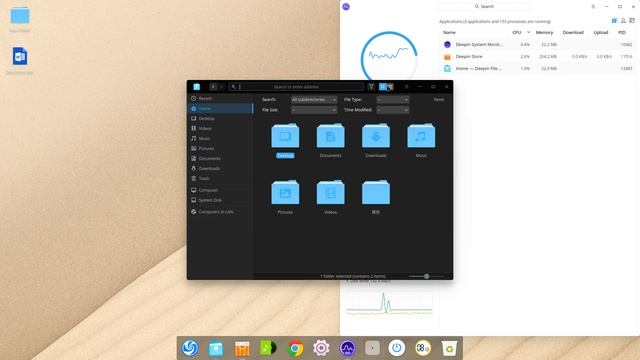Viewport: 640px width, 360px height.
Task: Click the file manager app logo icon
Action: point(196,87)
